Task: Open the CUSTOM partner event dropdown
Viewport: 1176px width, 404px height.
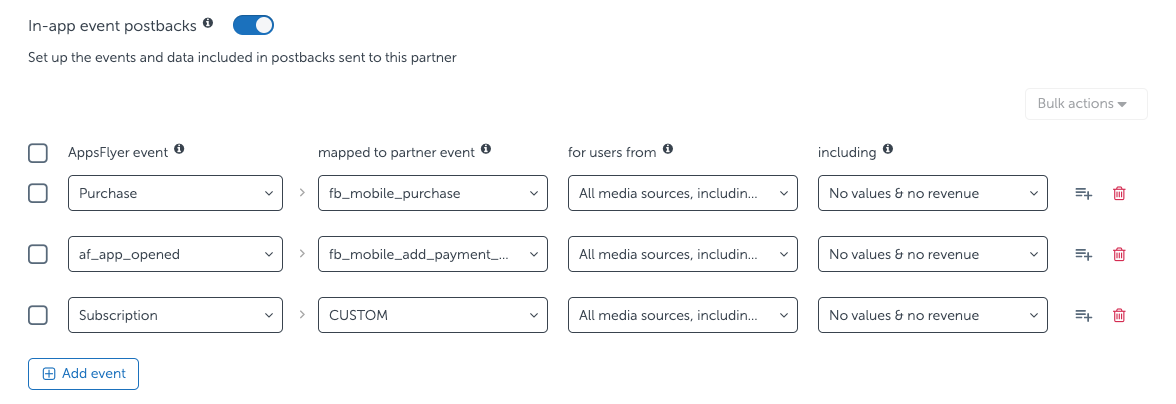Action: pos(432,316)
